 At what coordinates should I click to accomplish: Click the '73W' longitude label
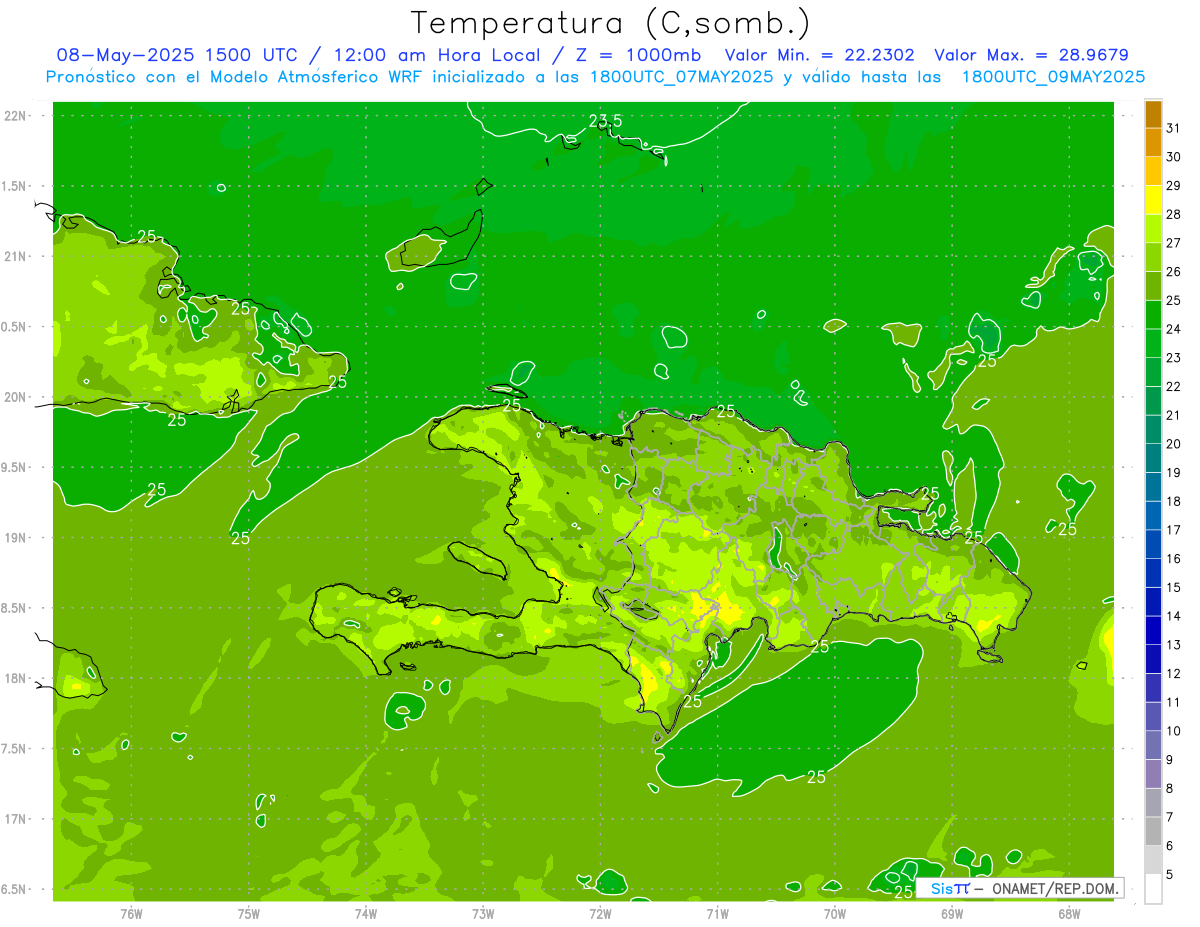(x=483, y=914)
